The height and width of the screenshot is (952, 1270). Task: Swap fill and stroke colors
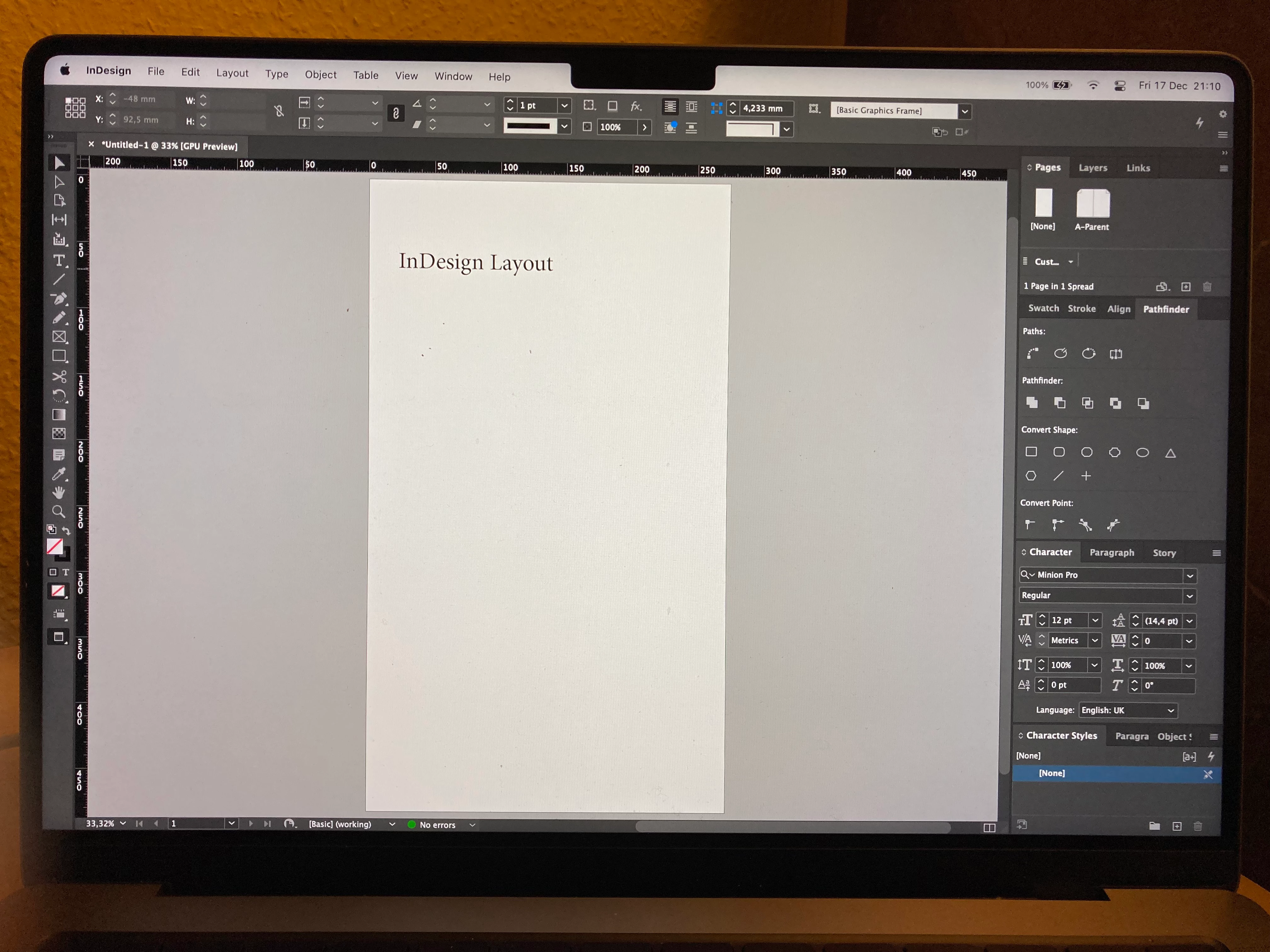[x=66, y=530]
